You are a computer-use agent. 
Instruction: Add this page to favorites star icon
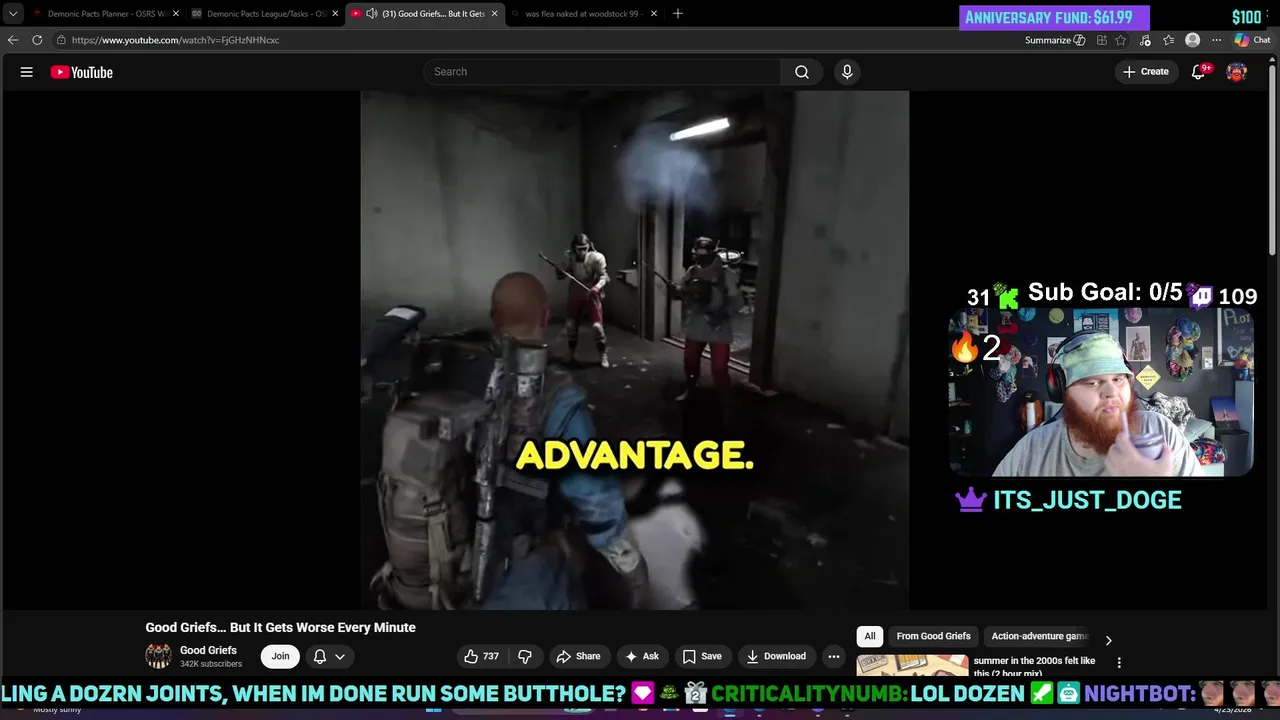[1121, 40]
